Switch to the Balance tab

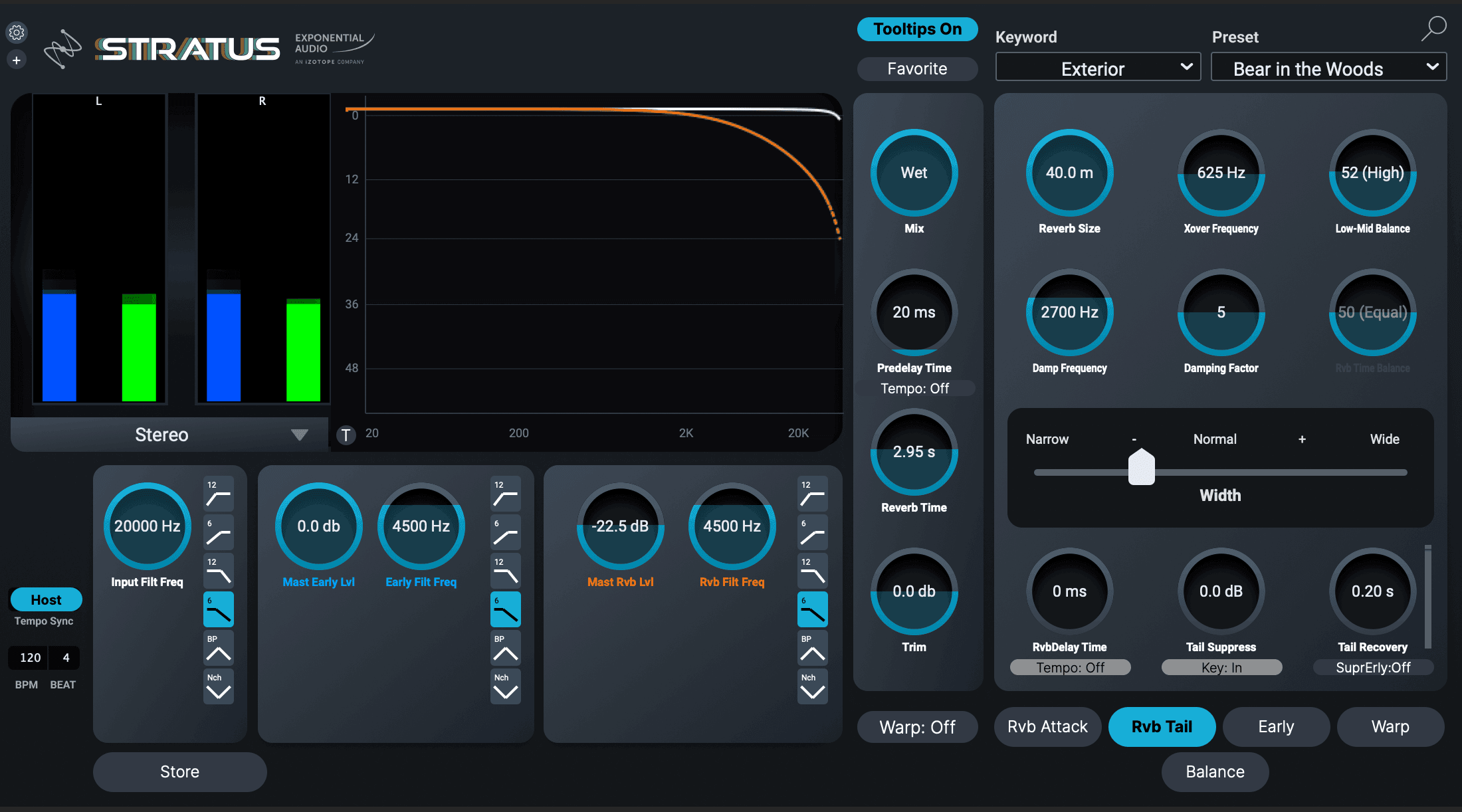[1215, 771]
